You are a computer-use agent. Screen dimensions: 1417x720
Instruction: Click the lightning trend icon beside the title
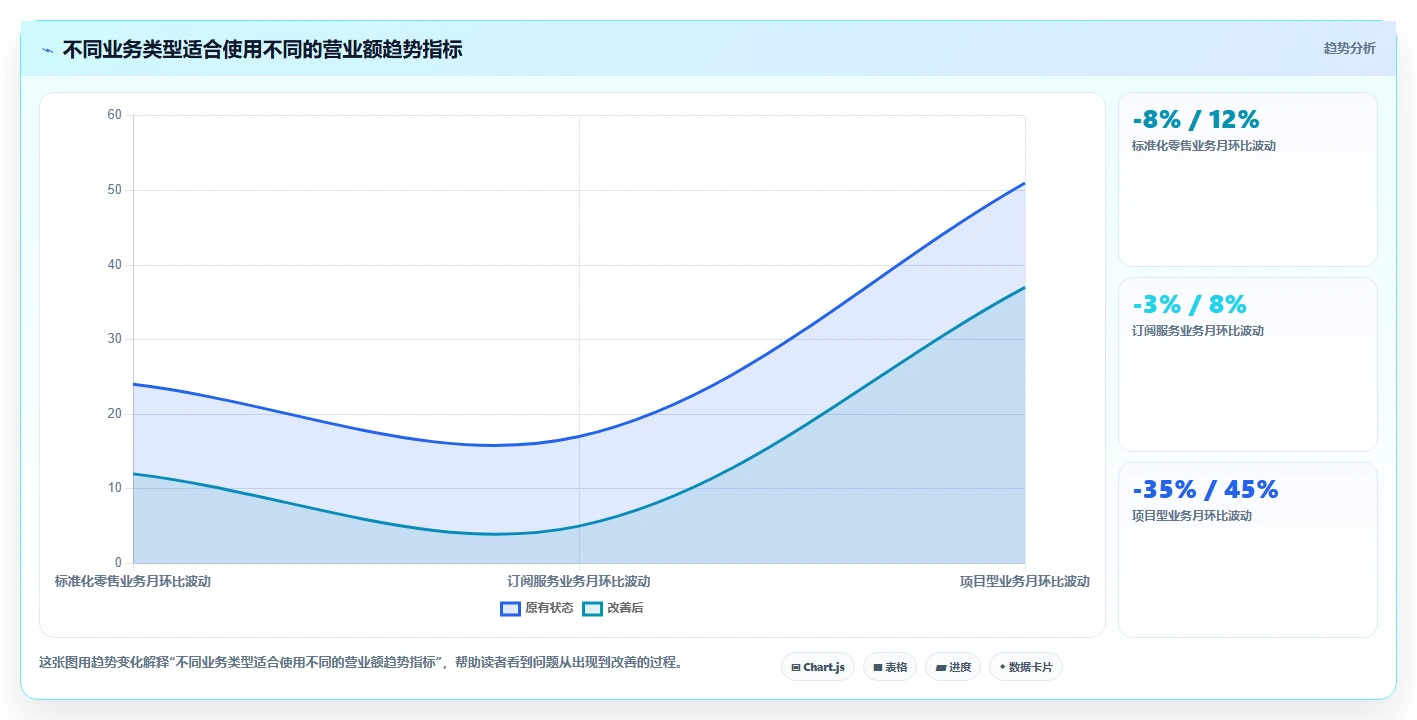pyautogui.click(x=47, y=50)
